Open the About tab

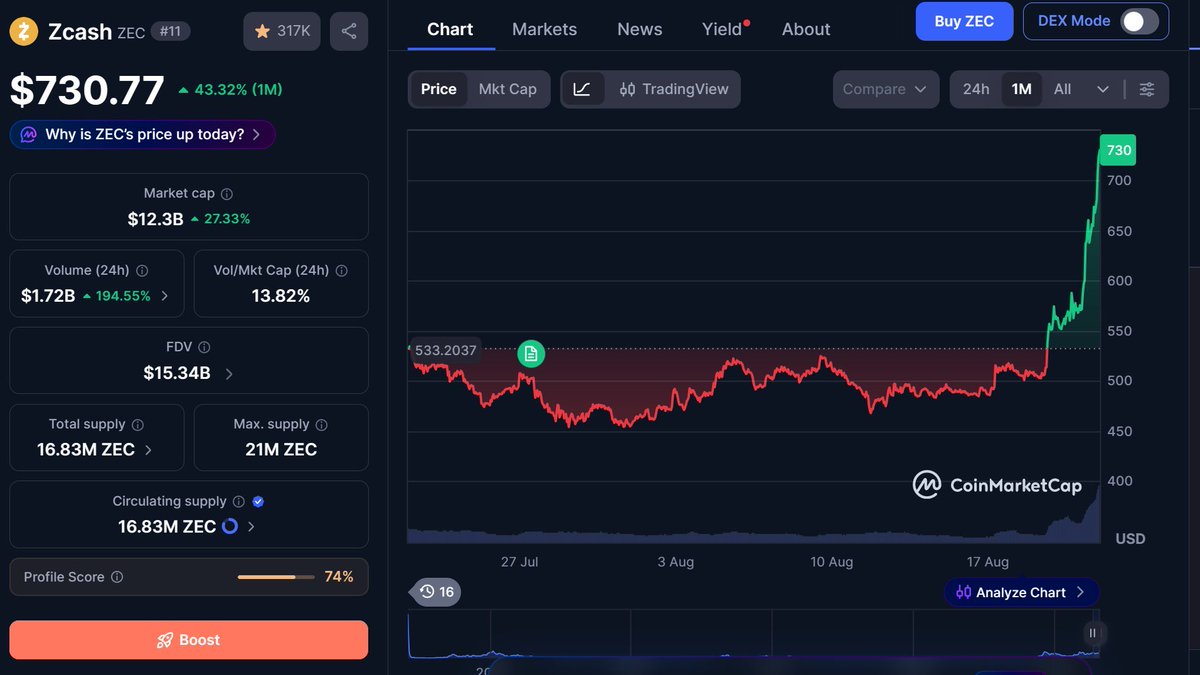806,29
